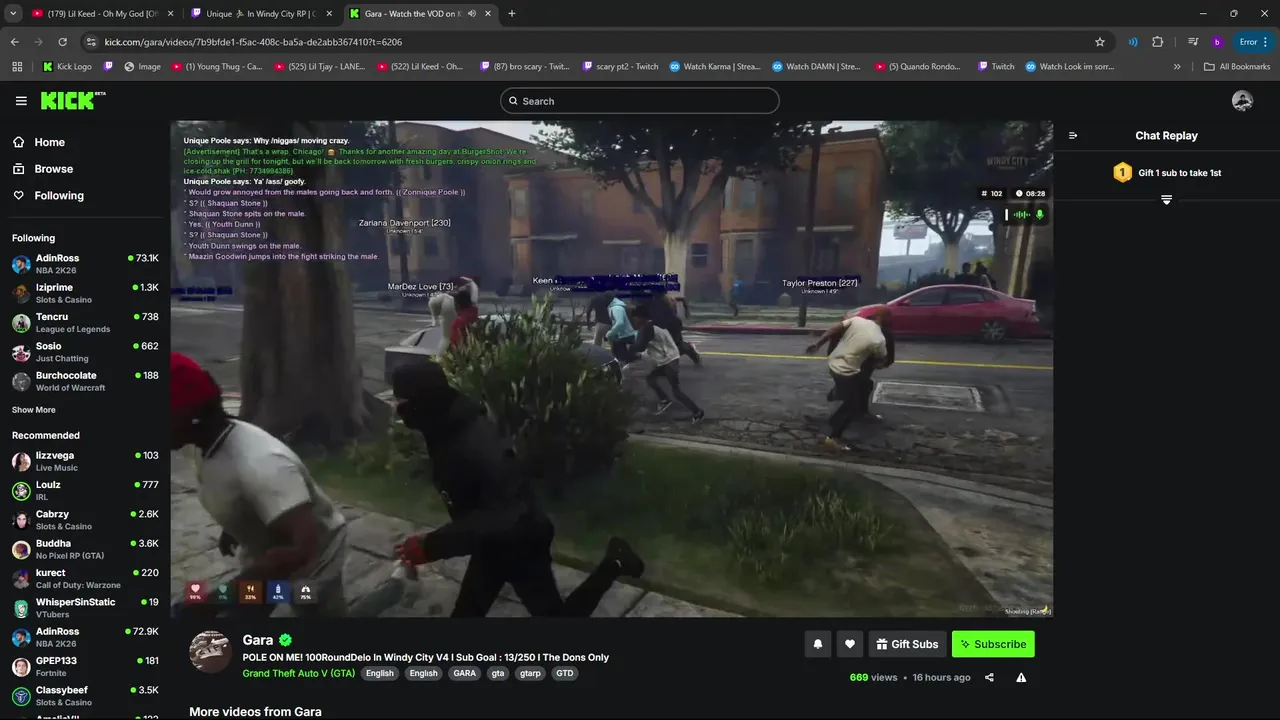Click the video player to pause
1280x720 pixels.
[611, 369]
